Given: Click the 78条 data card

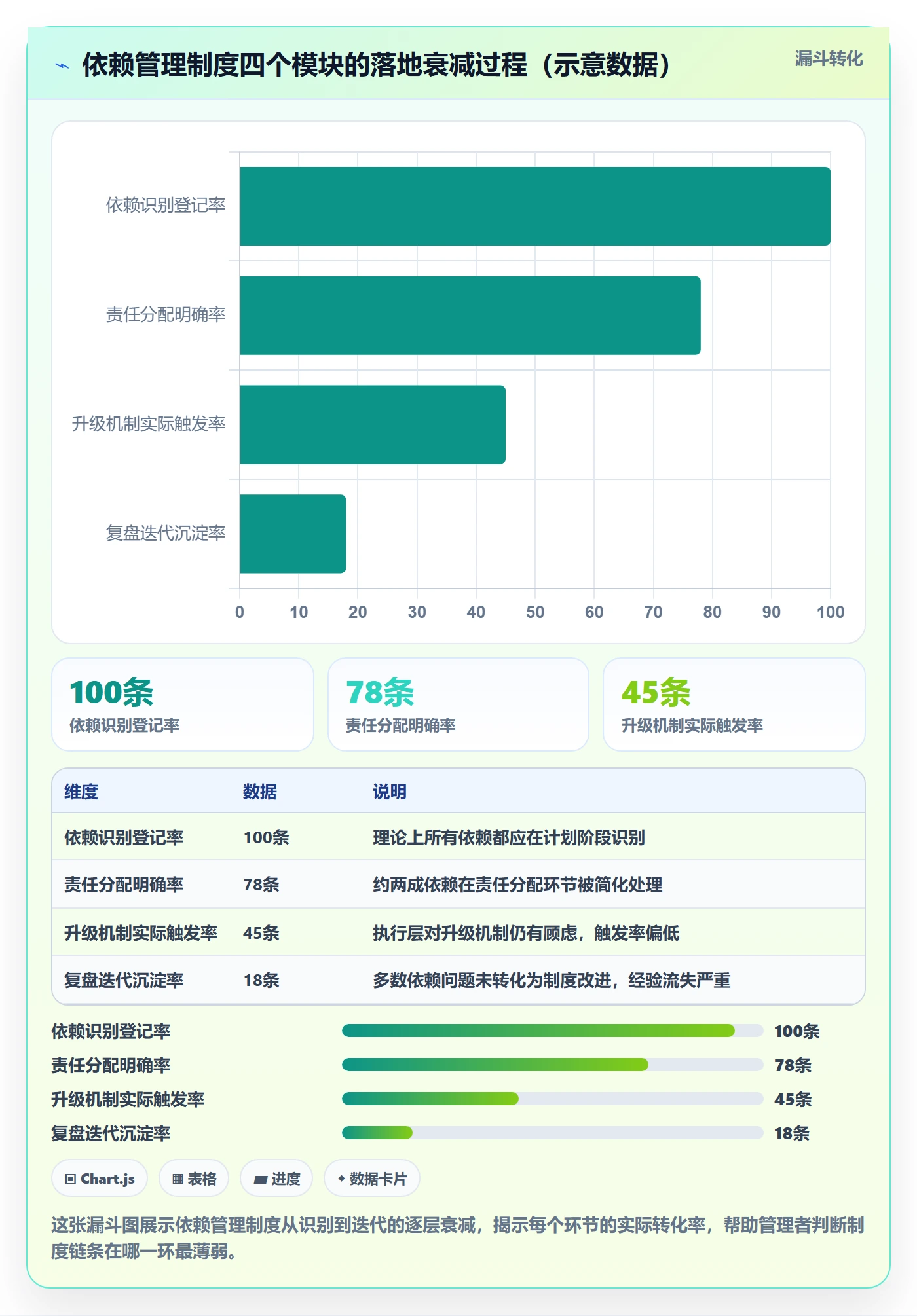Looking at the screenshot, I should [x=458, y=704].
